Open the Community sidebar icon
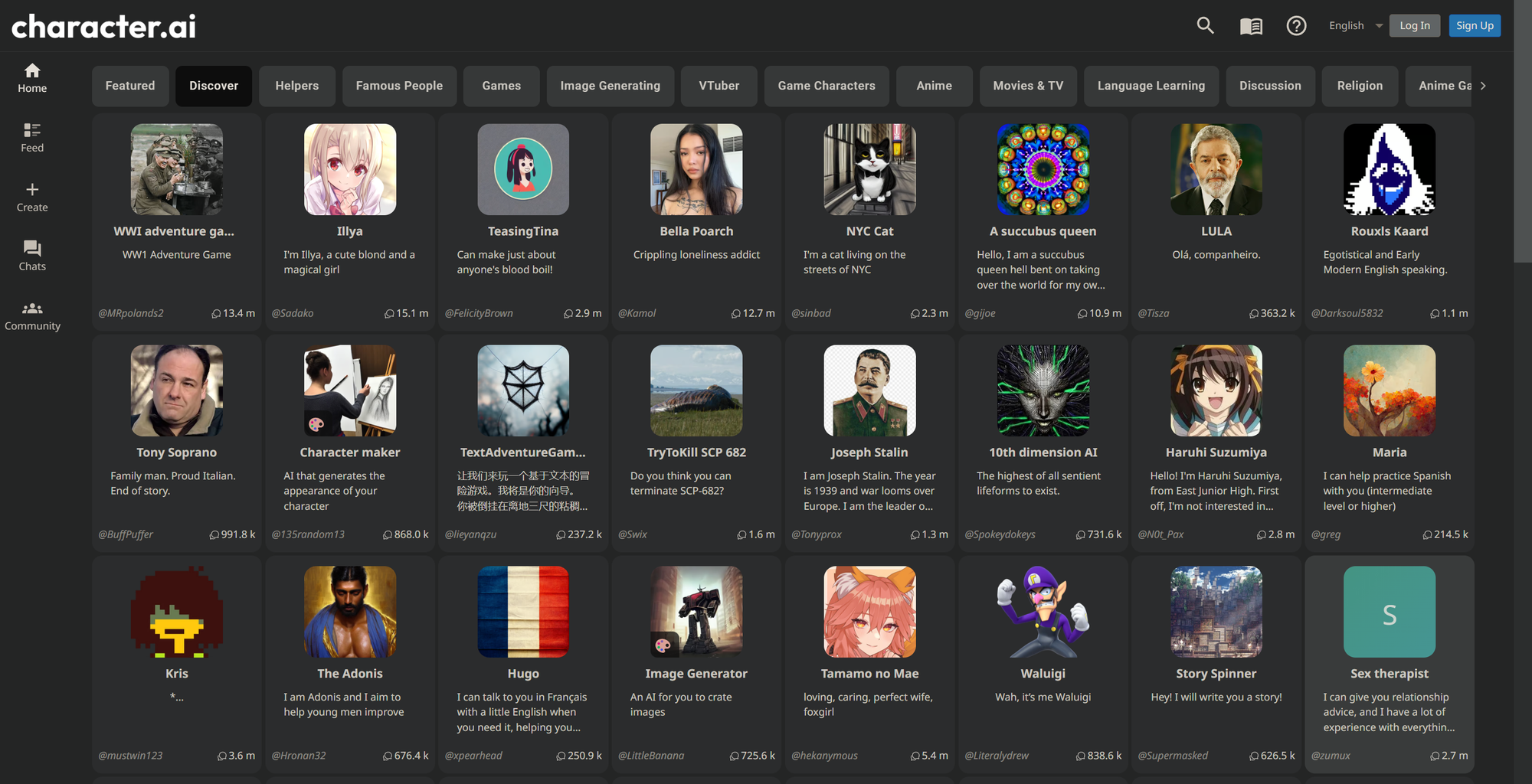The width and height of the screenshot is (1532, 784). 32,315
